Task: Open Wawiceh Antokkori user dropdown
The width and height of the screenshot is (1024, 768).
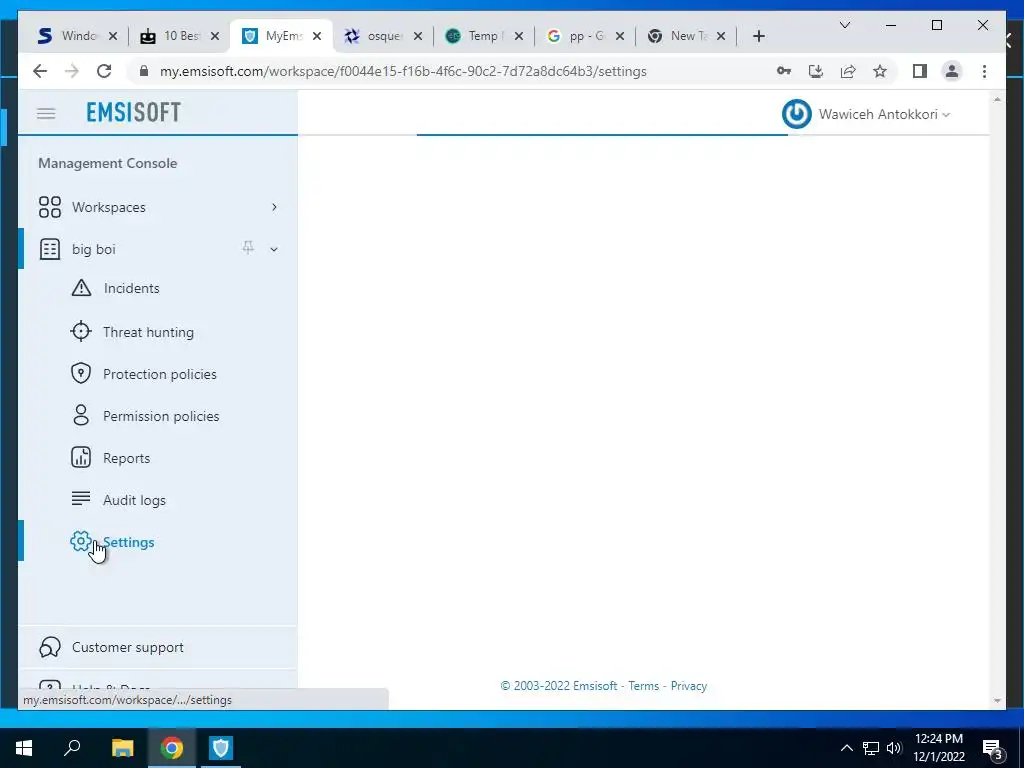Action: [x=884, y=114]
